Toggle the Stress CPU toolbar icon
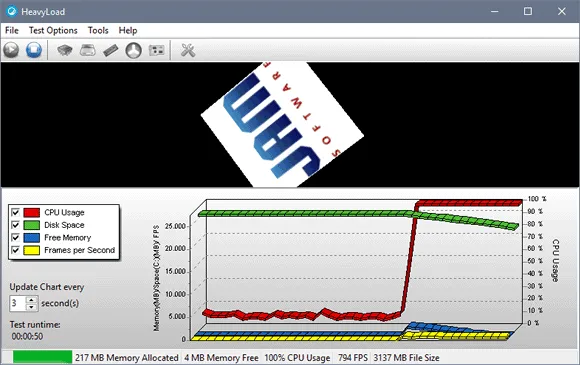The image size is (580, 365). (65, 50)
